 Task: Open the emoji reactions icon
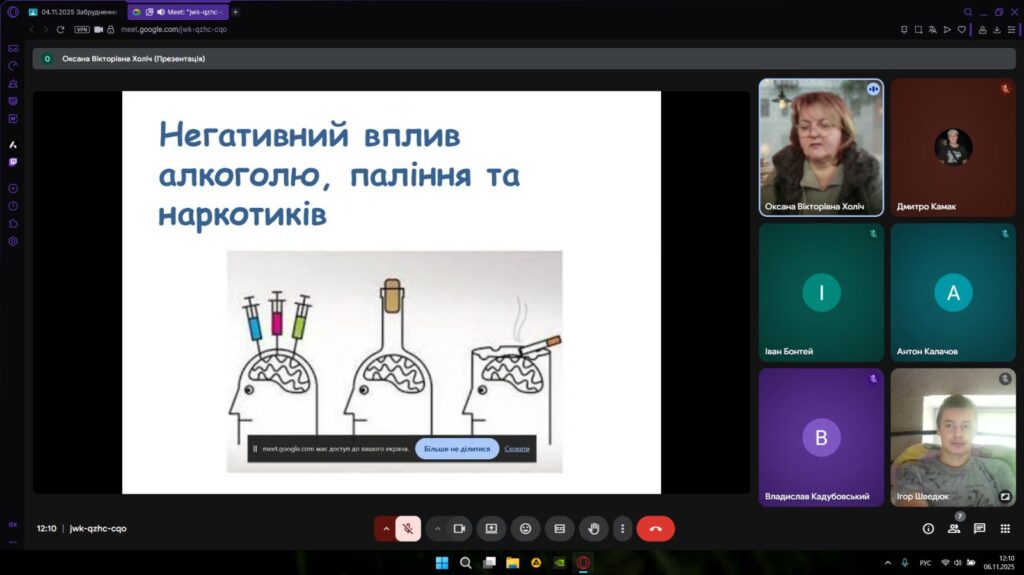click(525, 528)
